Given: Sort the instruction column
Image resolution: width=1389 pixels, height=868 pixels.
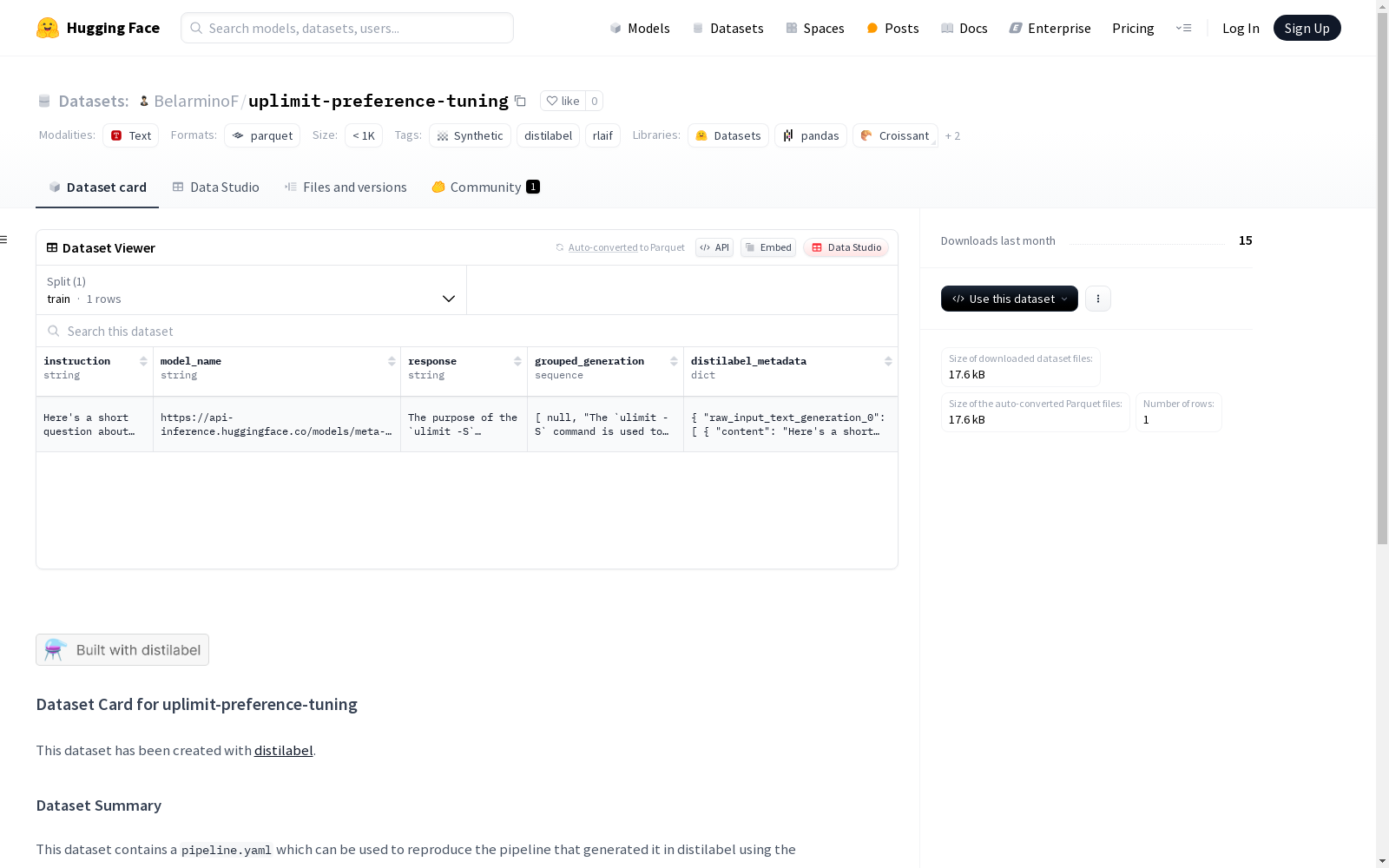Looking at the screenshot, I should [x=143, y=361].
